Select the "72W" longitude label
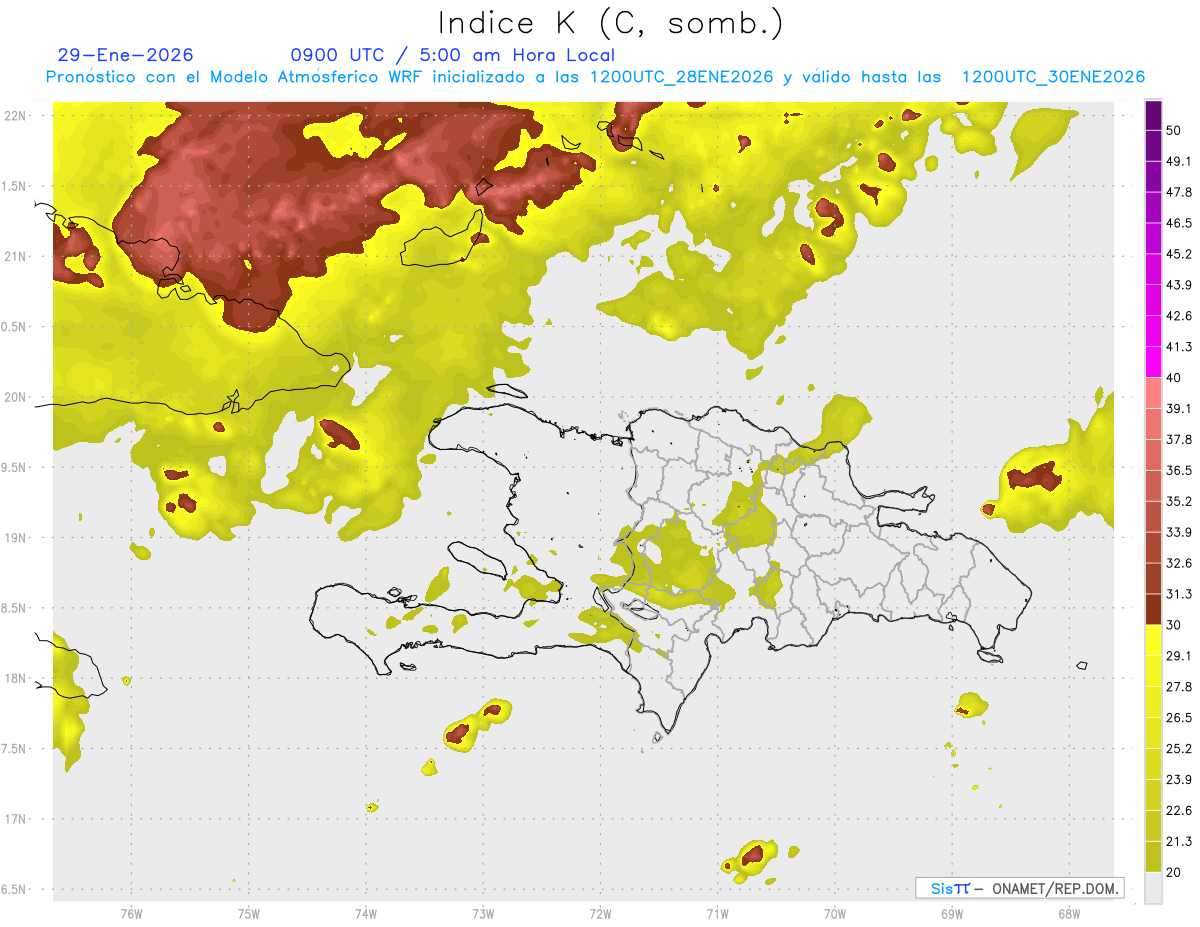The height and width of the screenshot is (927, 1200). pos(601,913)
